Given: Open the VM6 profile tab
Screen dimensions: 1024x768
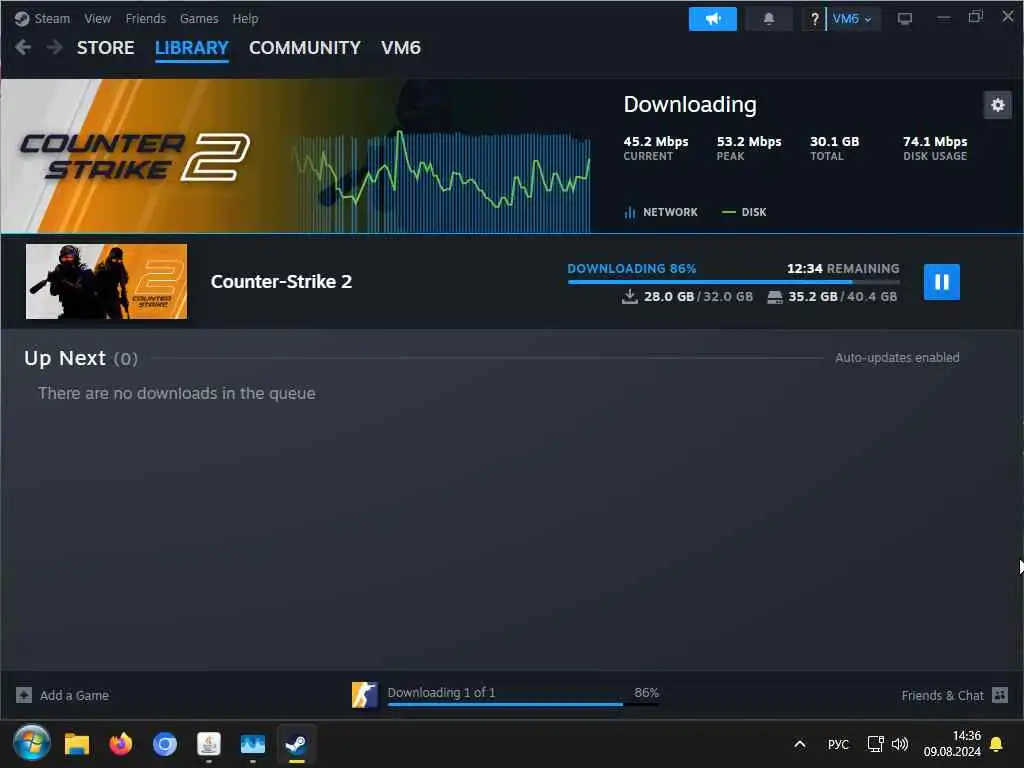Looking at the screenshot, I should [400, 48].
